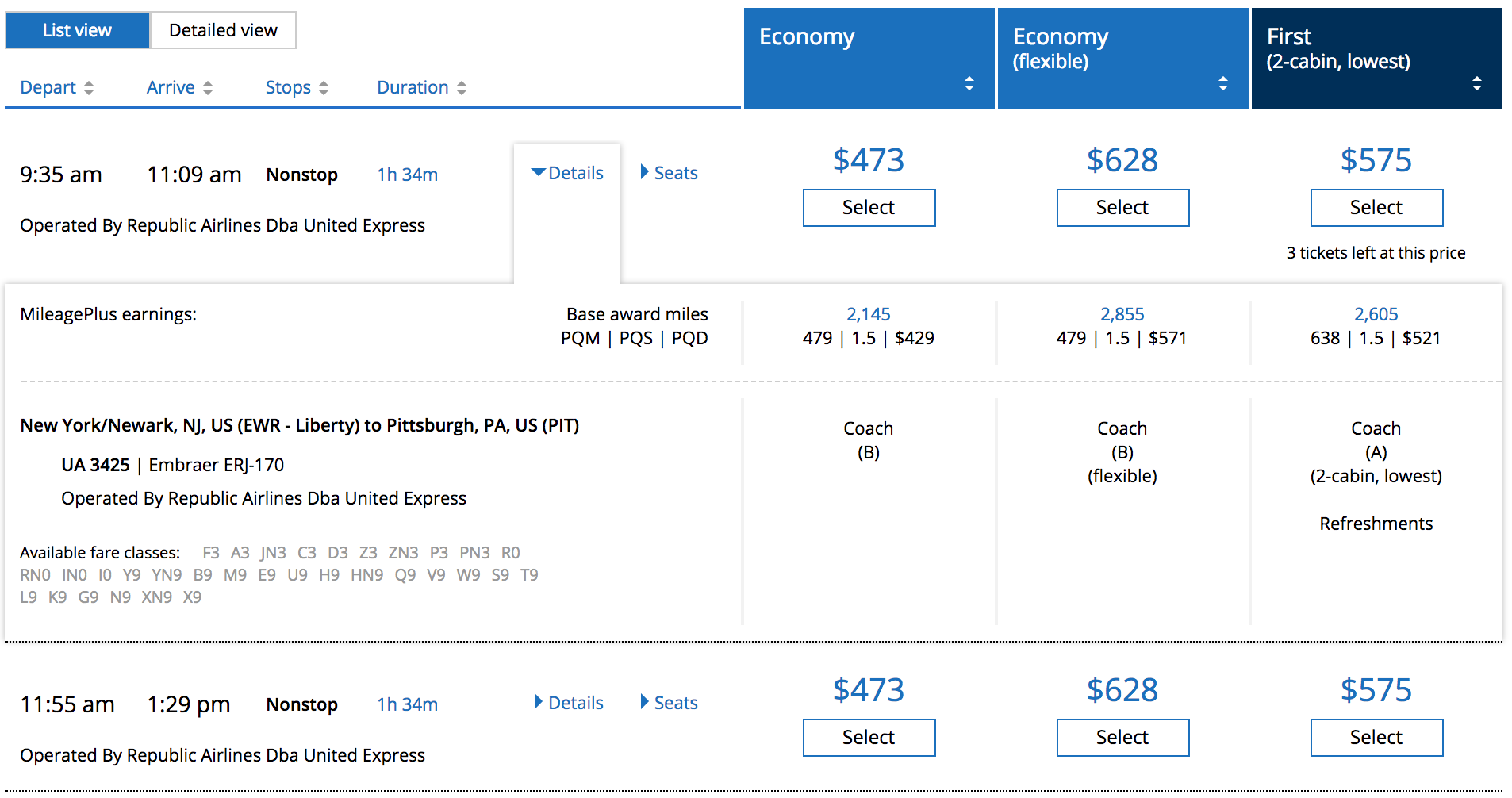
Task: Switch to List view
Action: tap(77, 30)
